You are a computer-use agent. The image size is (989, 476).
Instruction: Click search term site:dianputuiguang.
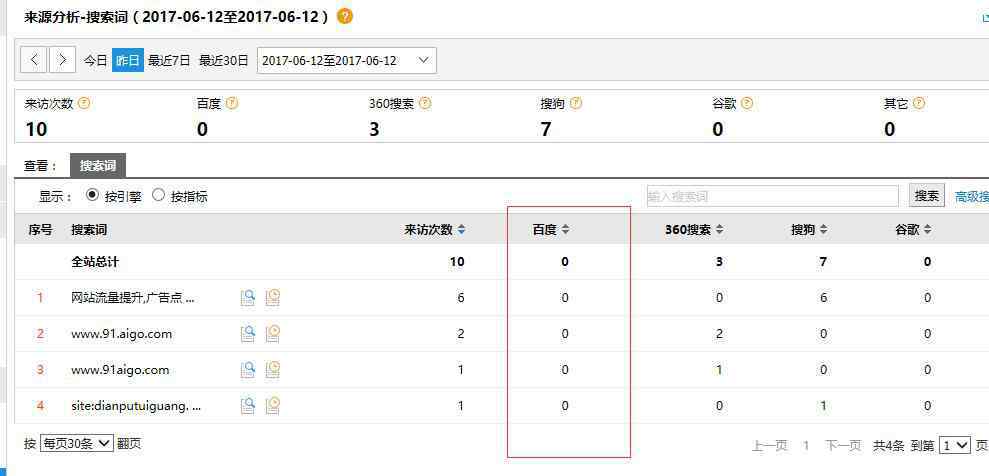click(136, 406)
